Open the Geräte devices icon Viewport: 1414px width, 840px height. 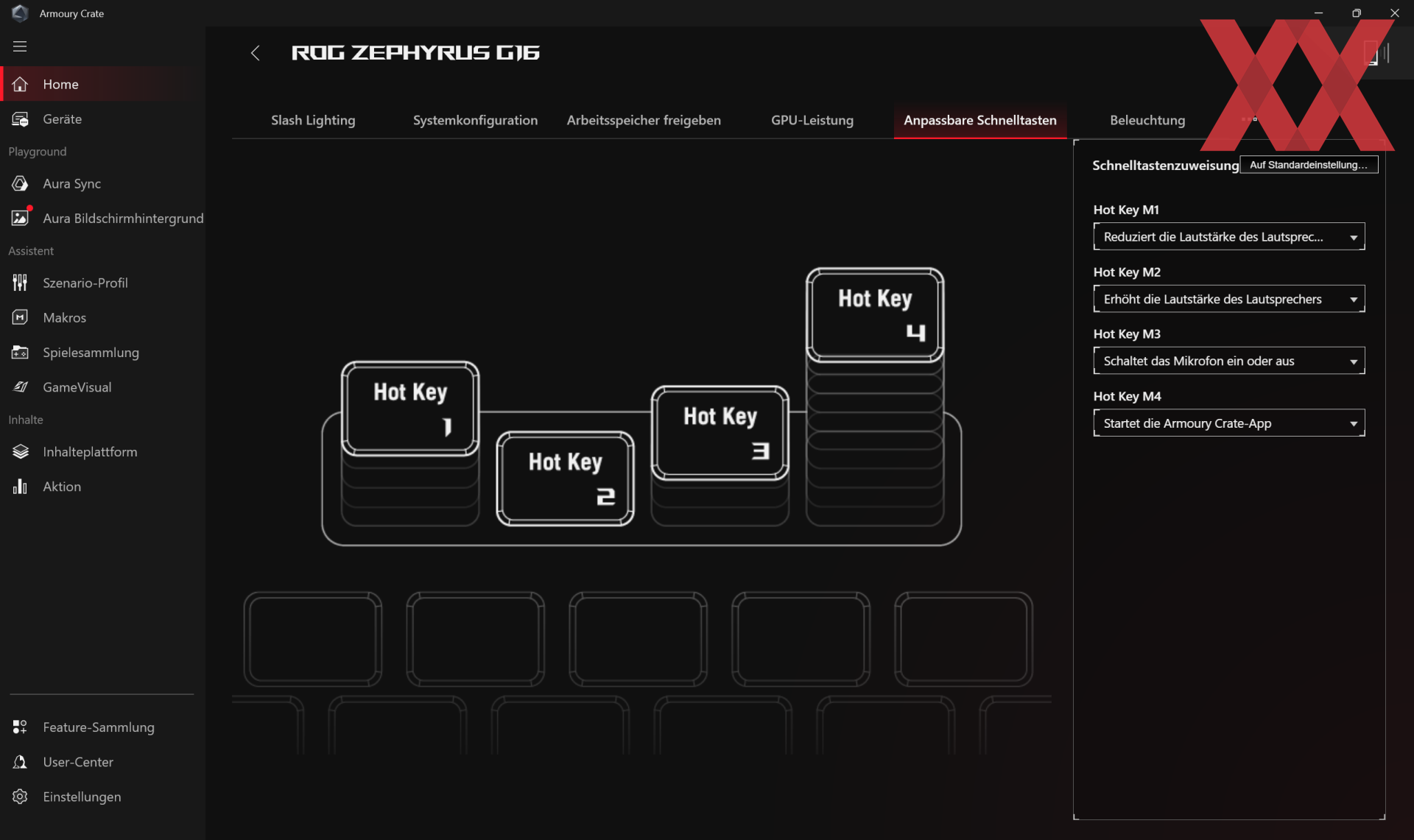click(20, 119)
